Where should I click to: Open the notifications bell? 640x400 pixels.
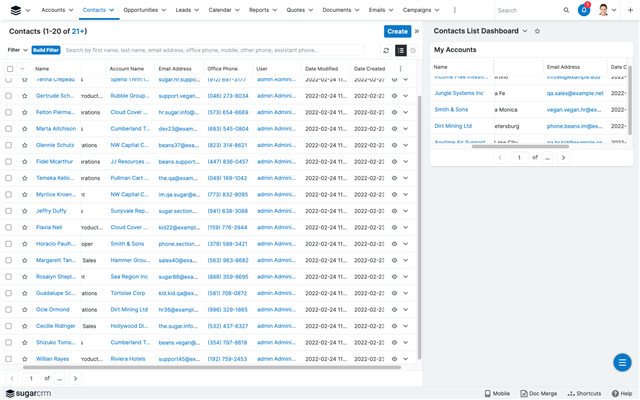pyautogui.click(x=584, y=10)
